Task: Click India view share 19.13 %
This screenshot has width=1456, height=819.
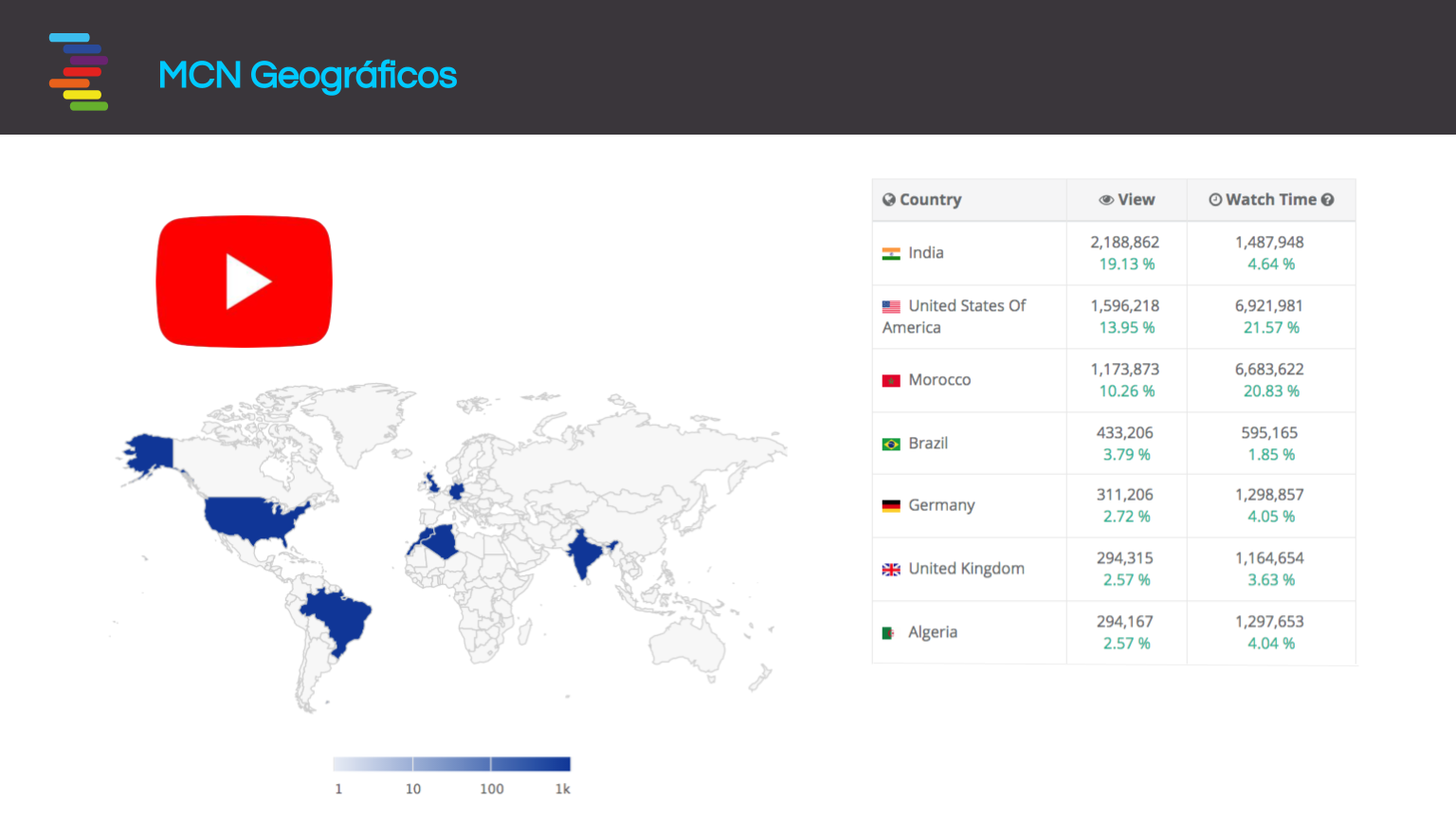Action: point(1127,264)
